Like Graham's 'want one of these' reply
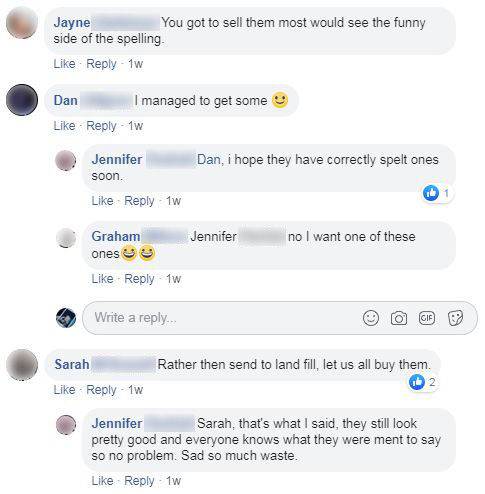The image size is (485, 494). pos(102,279)
